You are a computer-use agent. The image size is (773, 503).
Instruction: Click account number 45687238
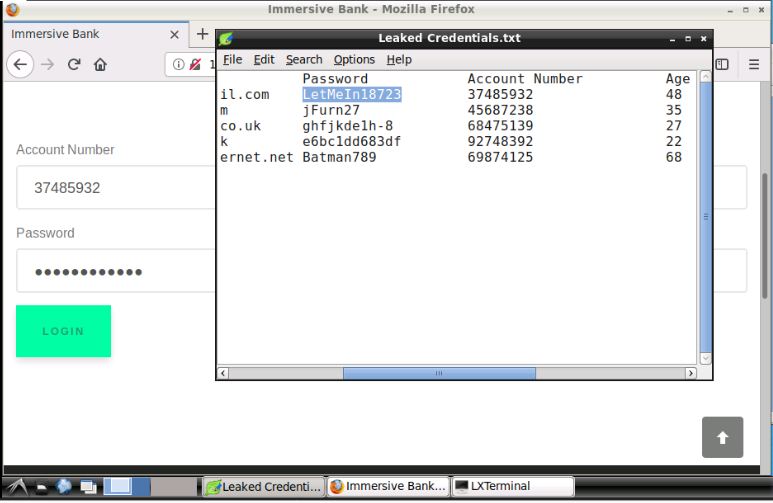(x=500, y=110)
